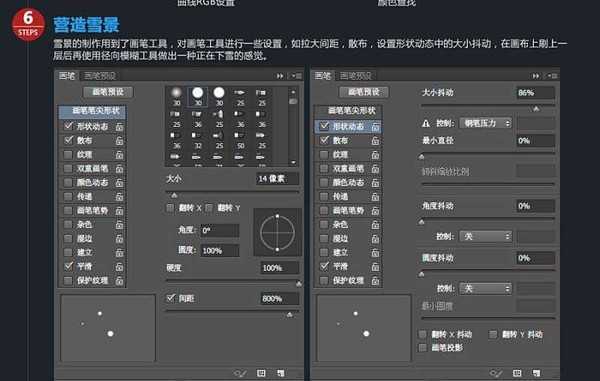This screenshot has height=381, width=600.
Task: Click the 大小抖动 slider under 86%
Action: (488, 106)
